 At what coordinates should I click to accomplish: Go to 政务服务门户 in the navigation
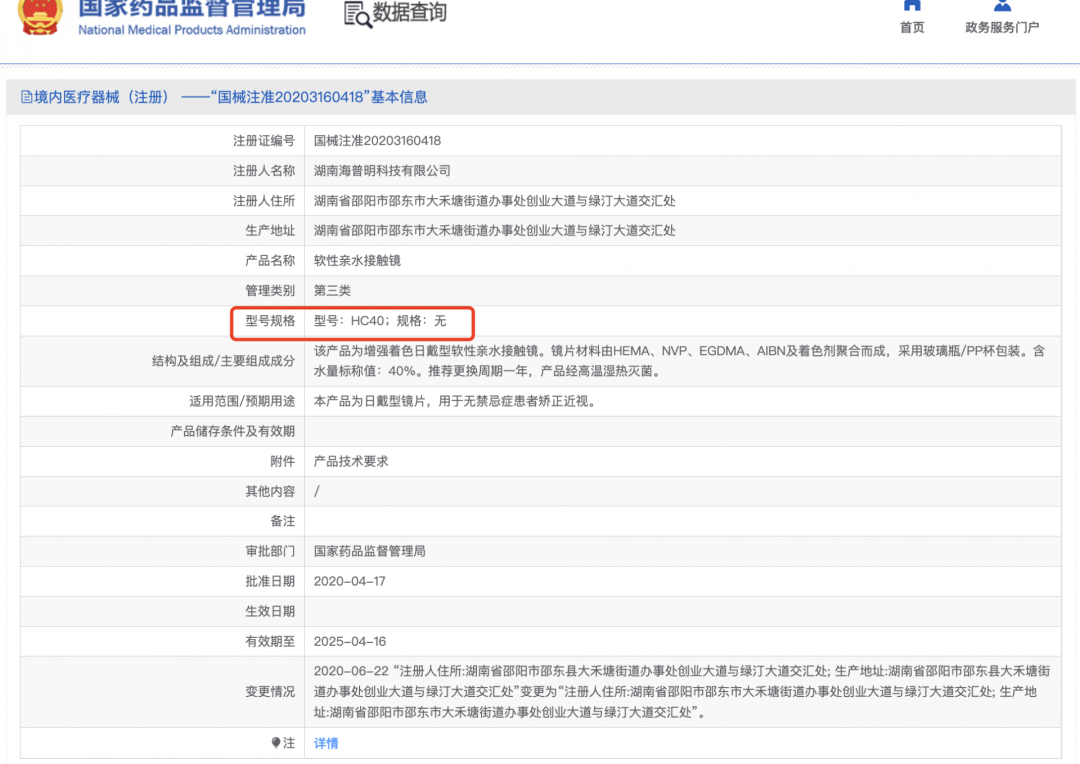point(1002,27)
